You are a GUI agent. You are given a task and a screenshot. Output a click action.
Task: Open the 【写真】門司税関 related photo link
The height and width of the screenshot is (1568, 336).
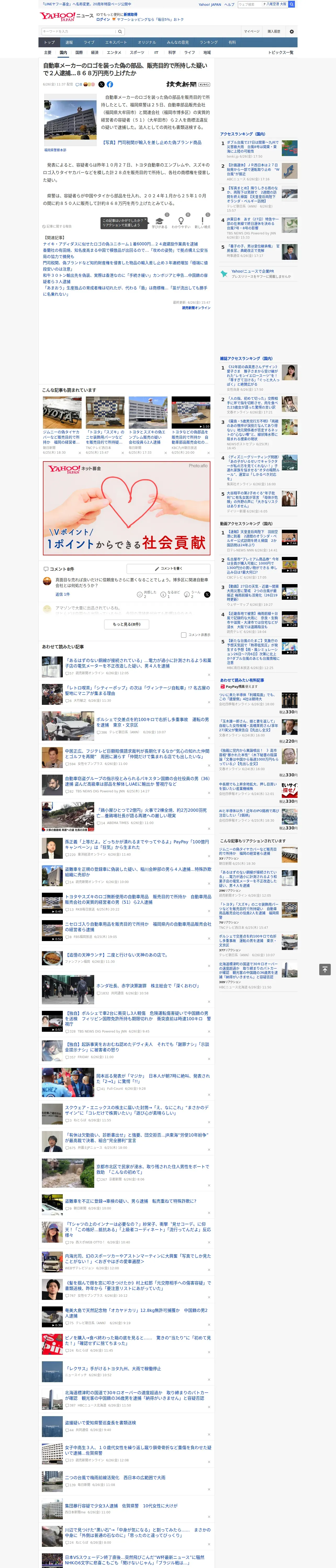click(x=151, y=142)
